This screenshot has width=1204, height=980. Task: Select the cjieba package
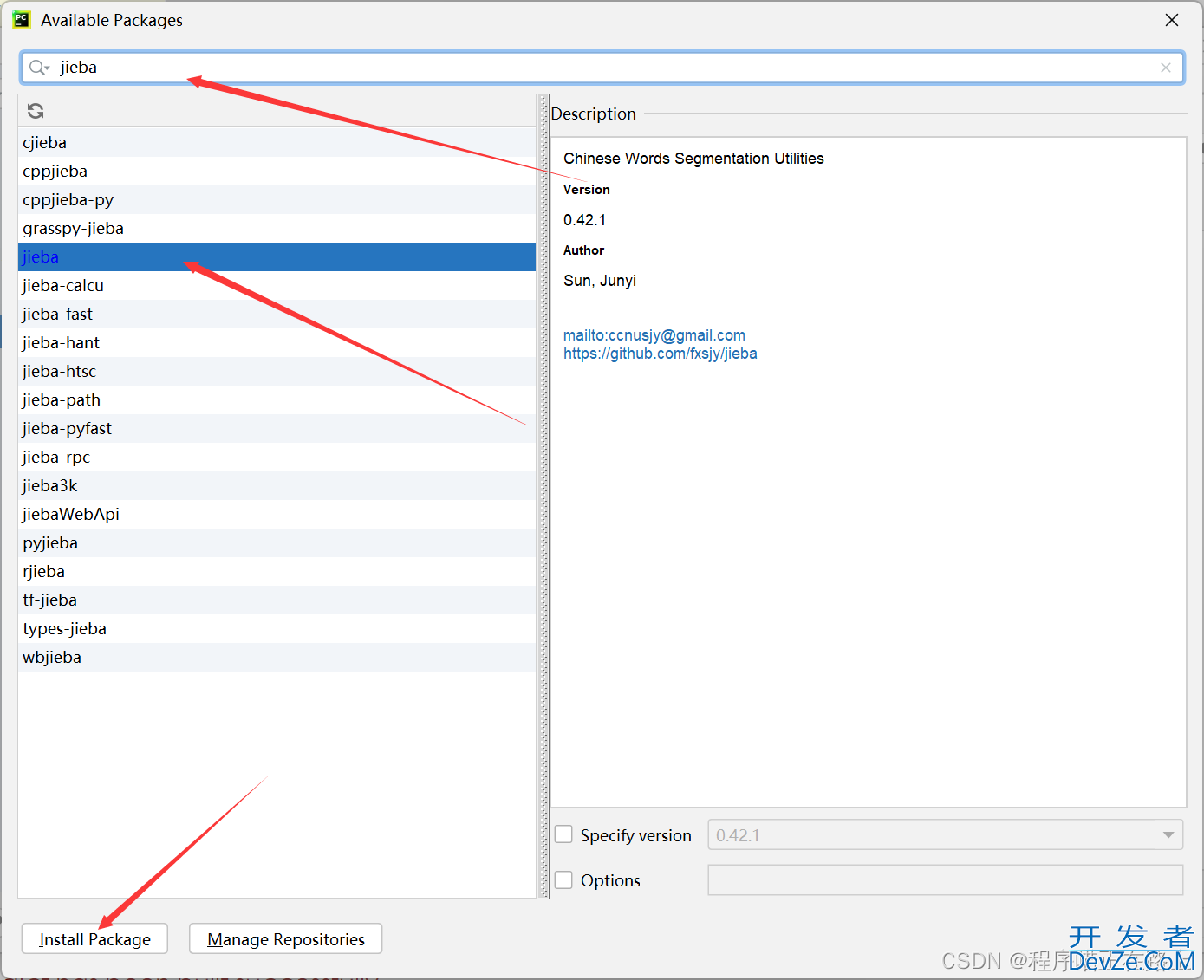(277, 142)
